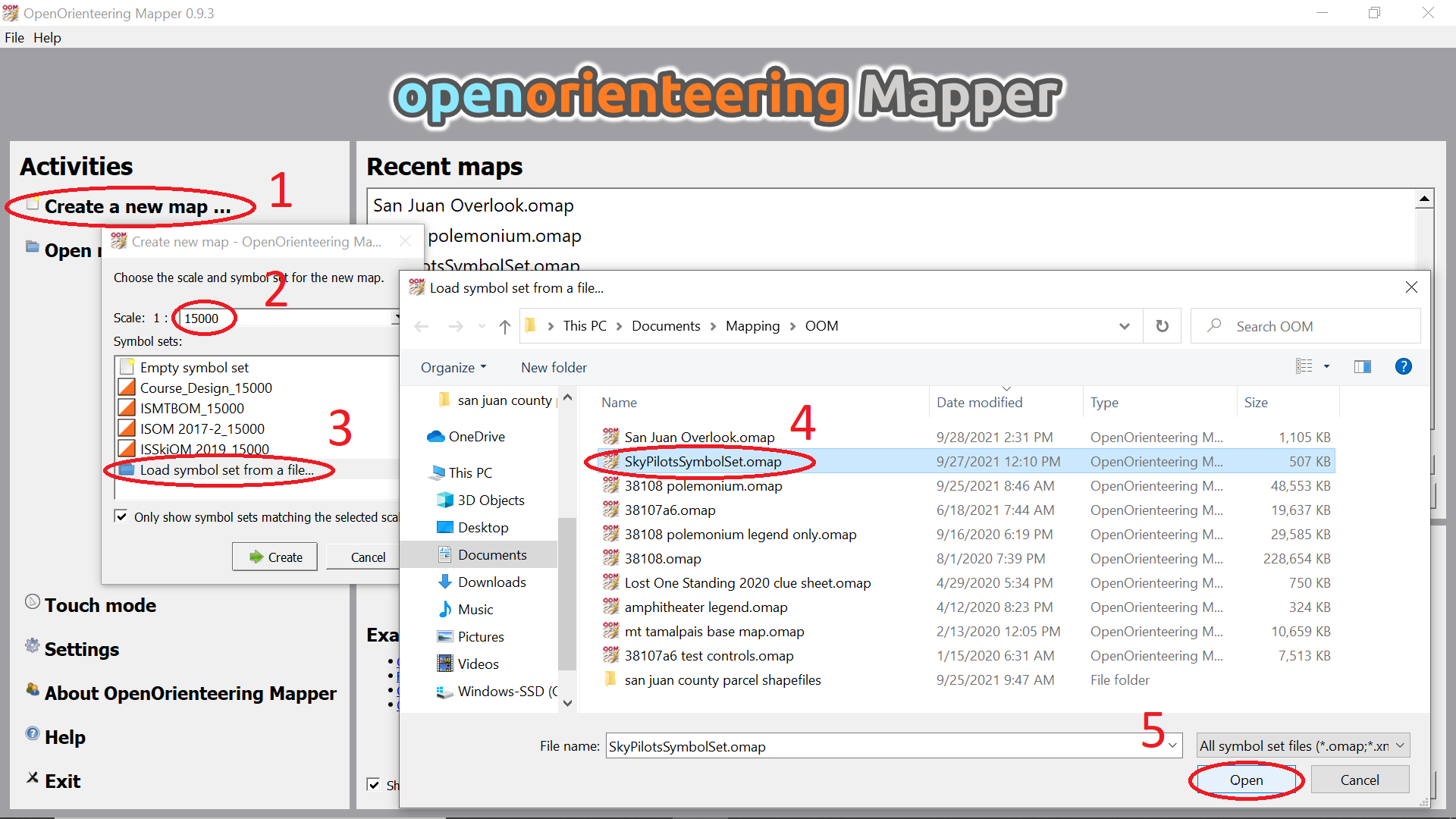Open the 'All symbol set files' file type dropdown
This screenshot has height=819, width=1456.
click(1400, 745)
